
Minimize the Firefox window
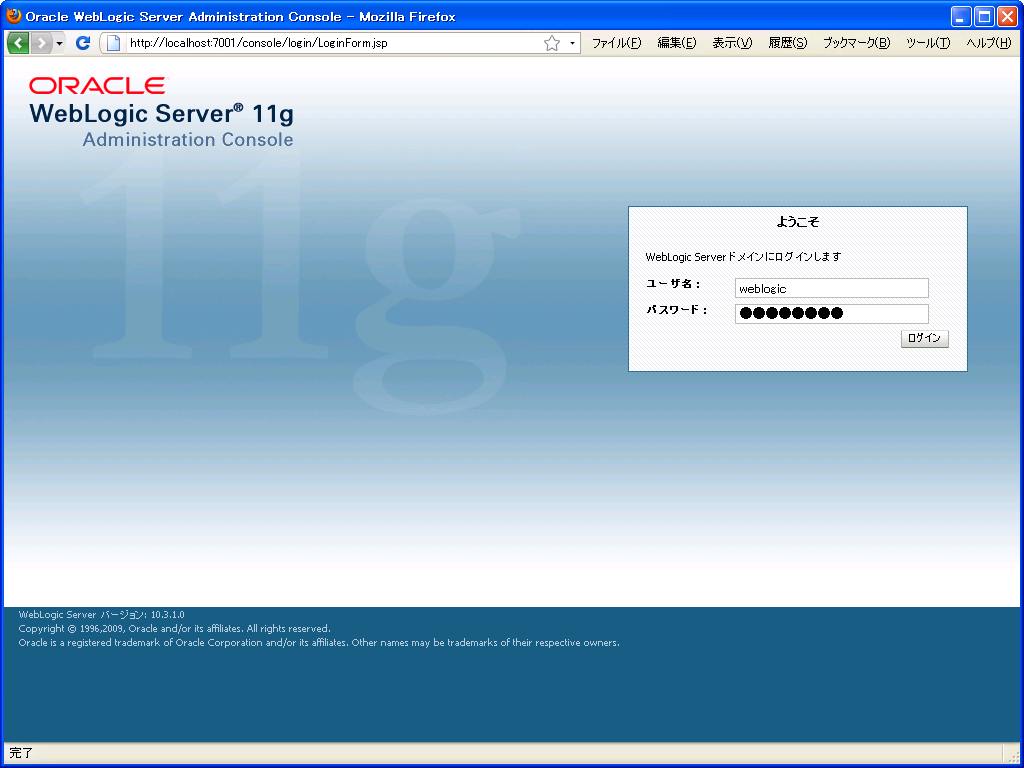[x=961, y=16]
